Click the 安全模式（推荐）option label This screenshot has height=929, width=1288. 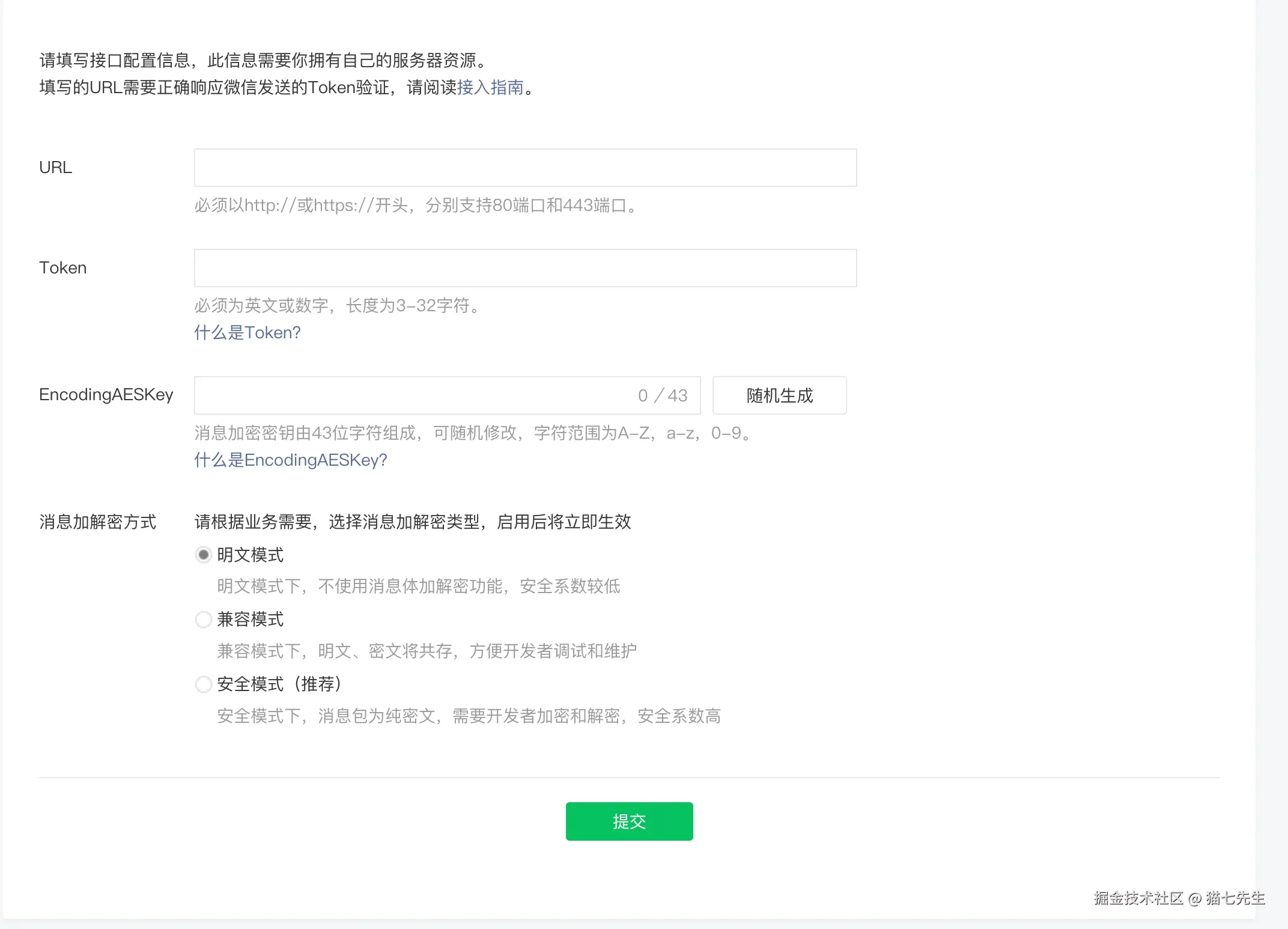pos(280,684)
